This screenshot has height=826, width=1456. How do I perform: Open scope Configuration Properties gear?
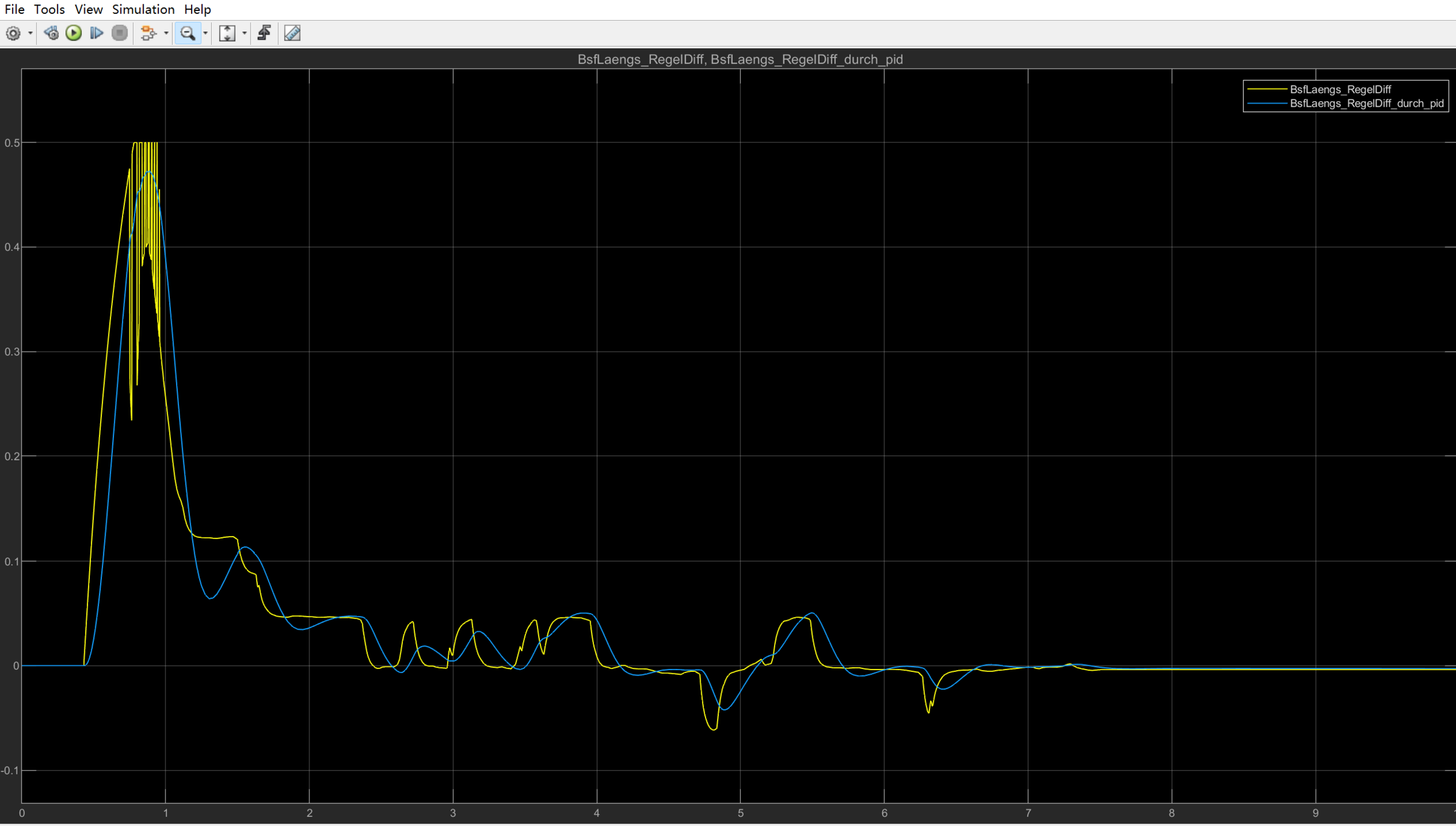pyautogui.click(x=13, y=33)
